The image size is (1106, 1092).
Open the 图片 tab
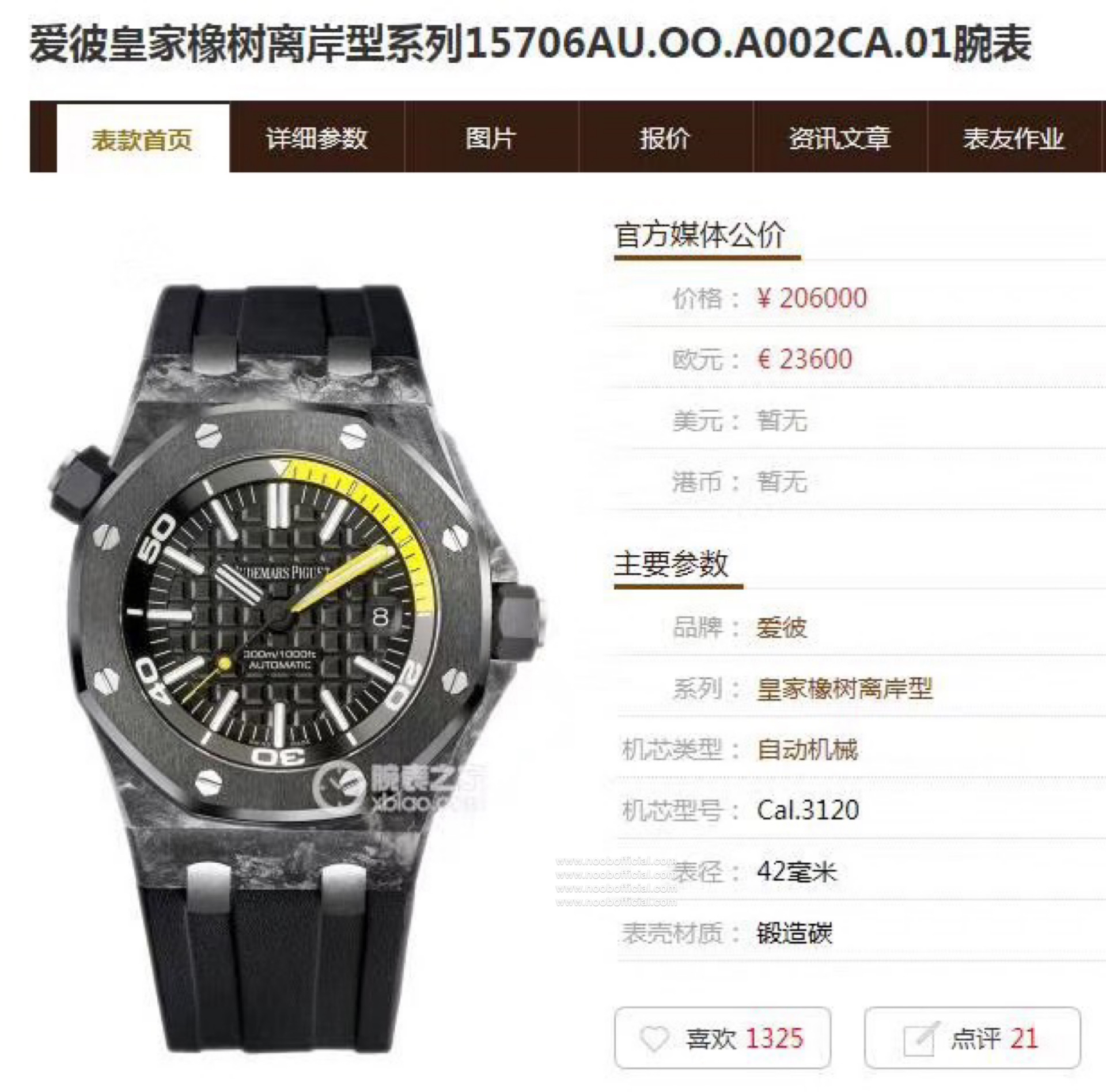pyautogui.click(x=491, y=138)
